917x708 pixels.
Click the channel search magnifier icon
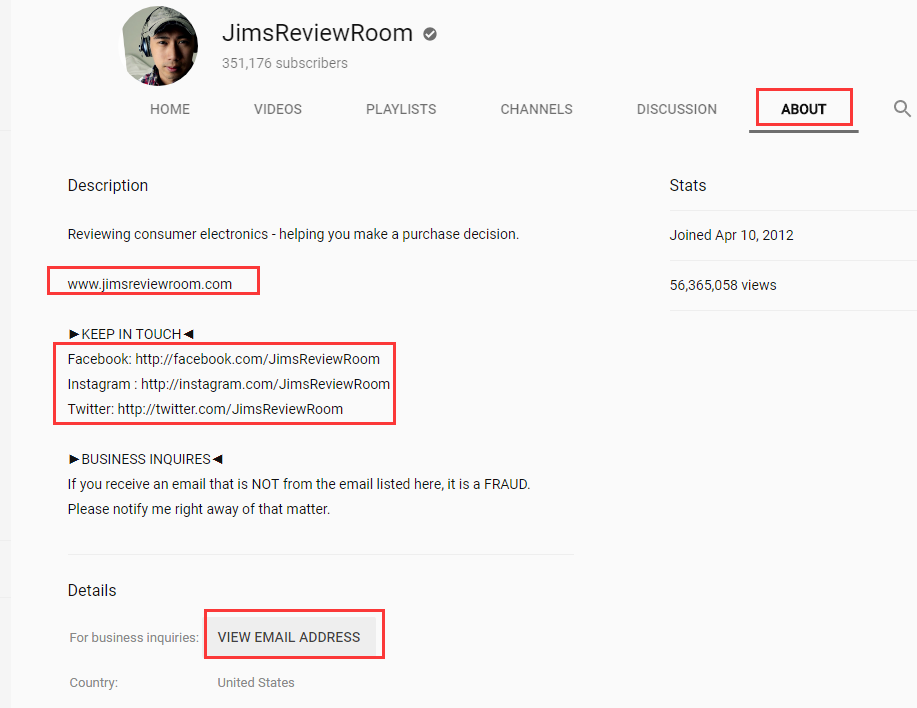point(902,109)
